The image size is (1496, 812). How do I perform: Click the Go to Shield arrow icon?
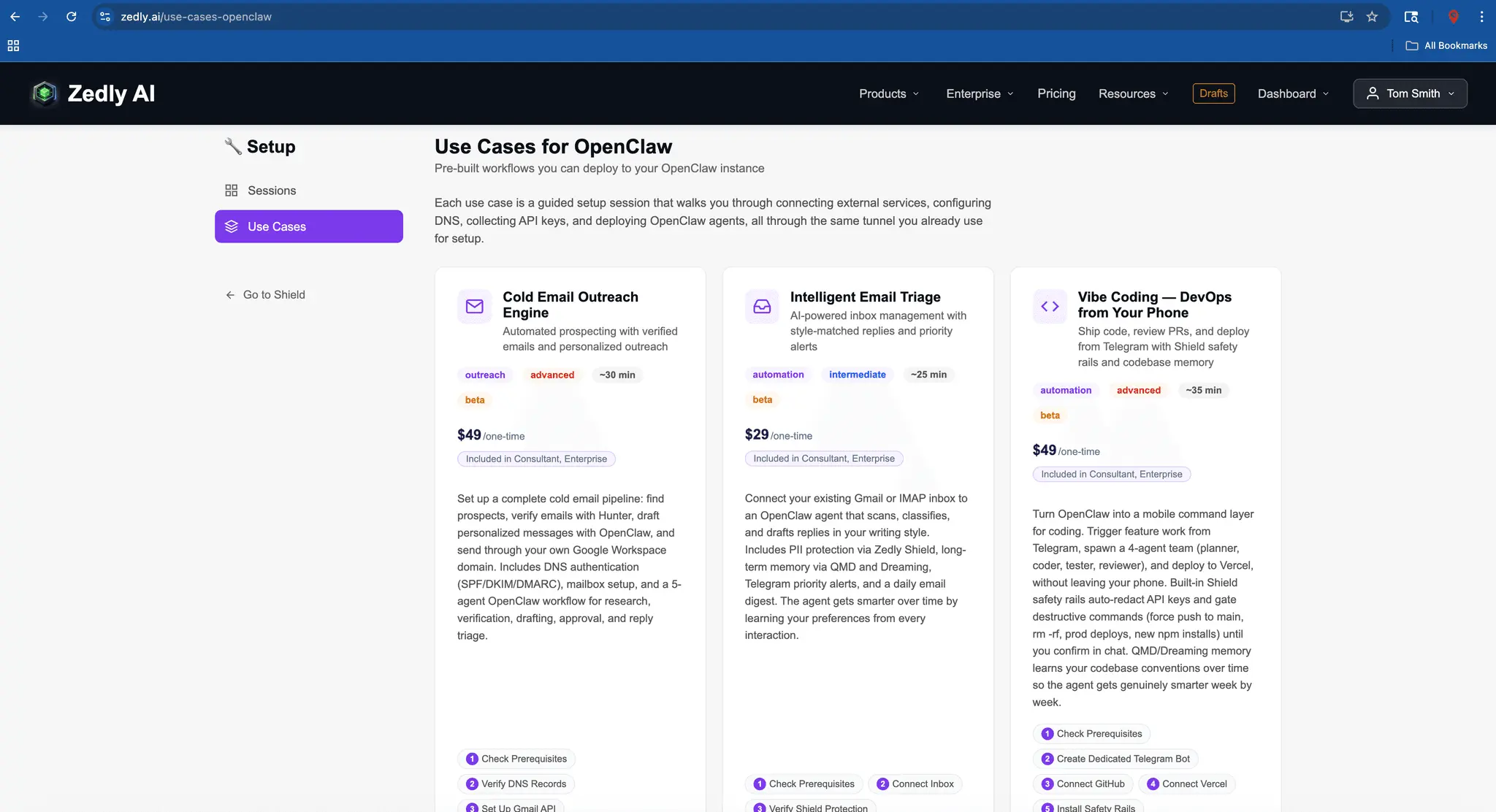coord(230,295)
